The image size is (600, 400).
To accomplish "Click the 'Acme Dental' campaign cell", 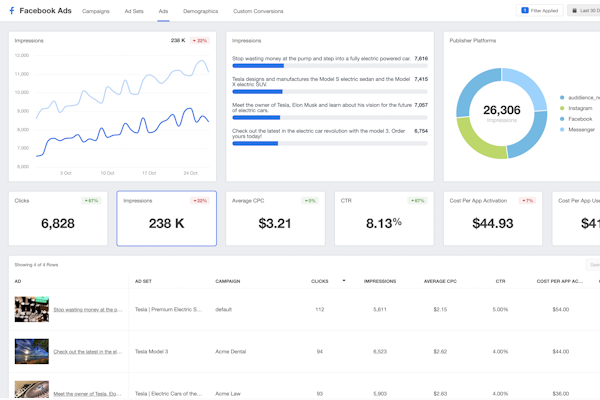I will pos(231,351).
